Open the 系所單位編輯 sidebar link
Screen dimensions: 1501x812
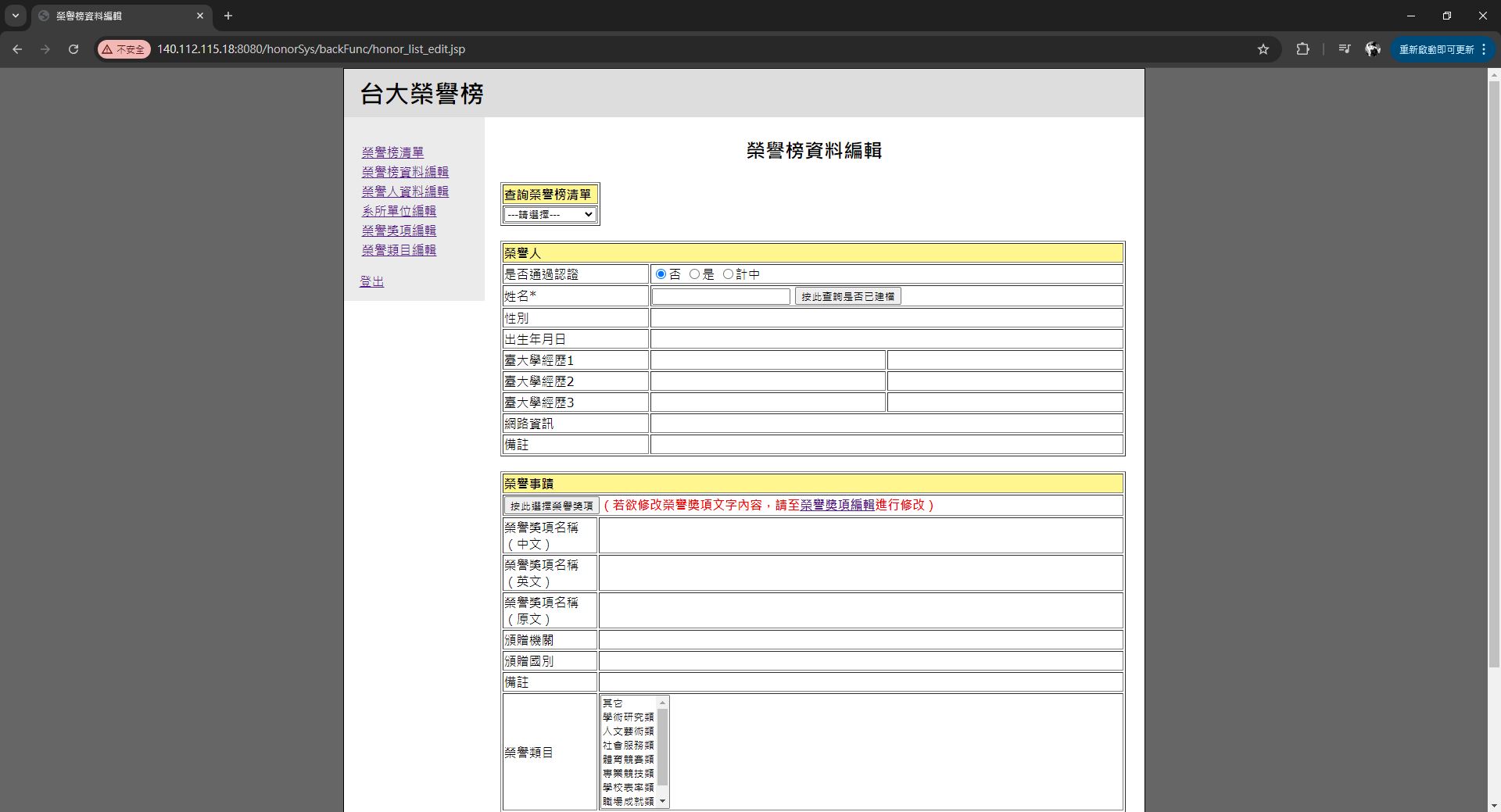(399, 211)
